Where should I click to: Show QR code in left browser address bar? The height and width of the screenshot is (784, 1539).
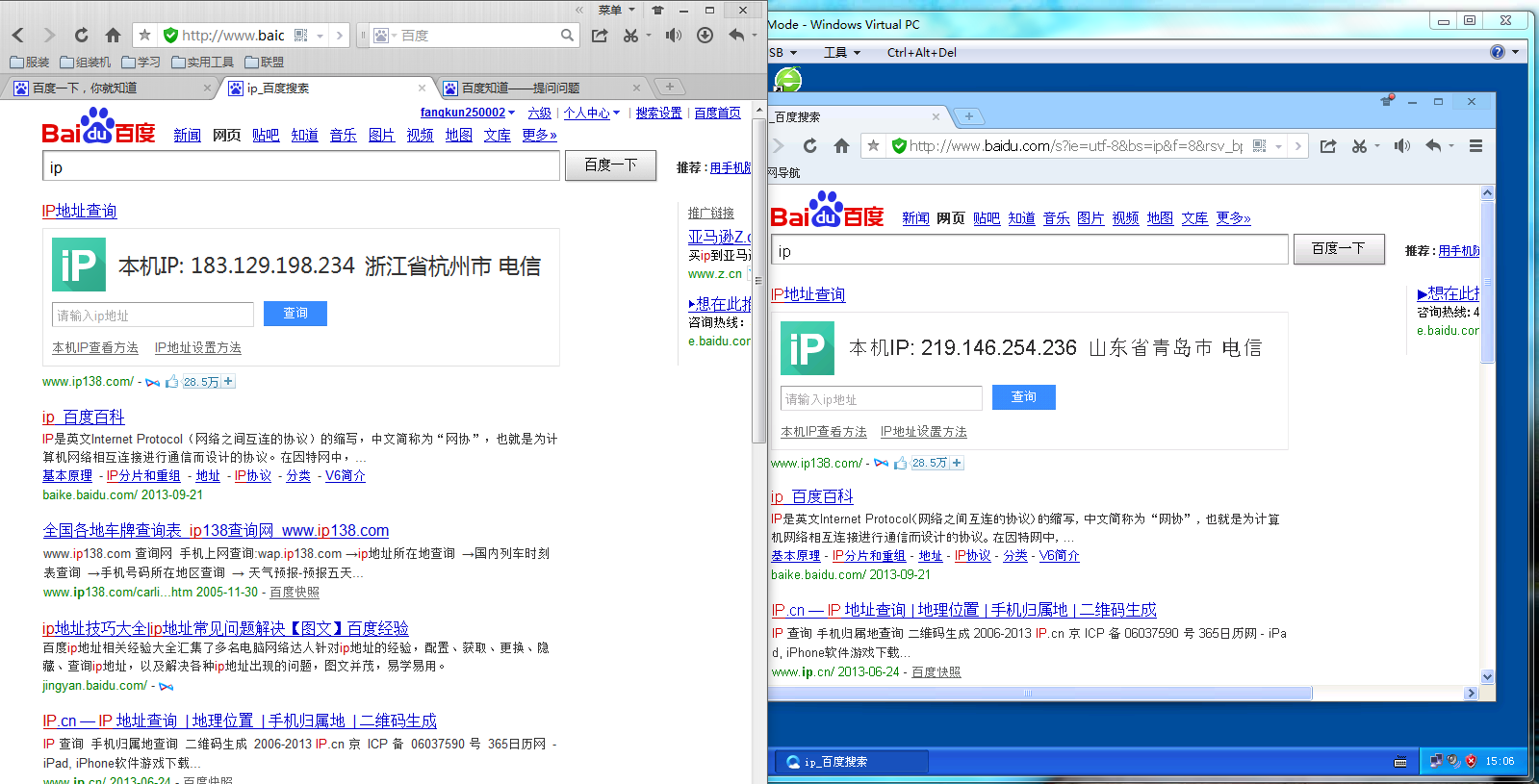pos(301,36)
